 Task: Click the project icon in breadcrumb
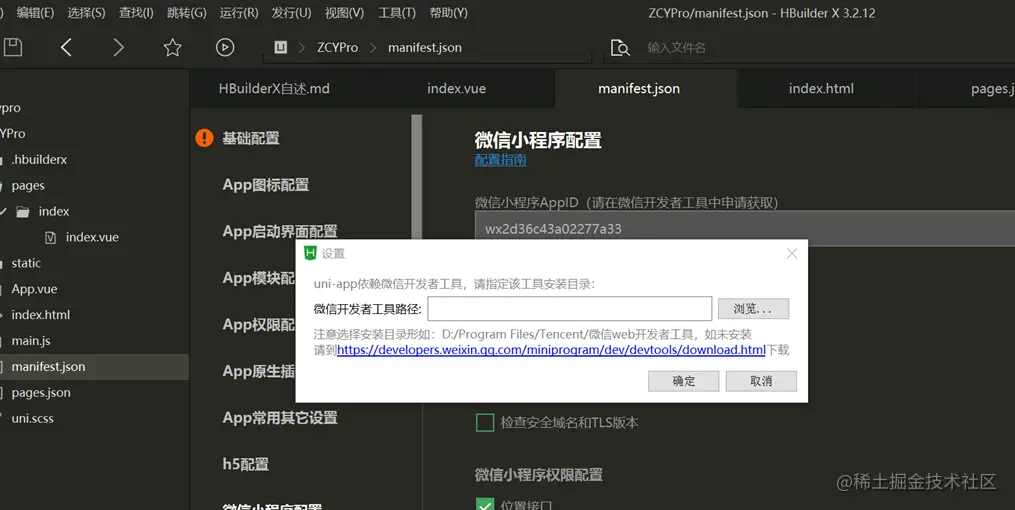pos(280,47)
